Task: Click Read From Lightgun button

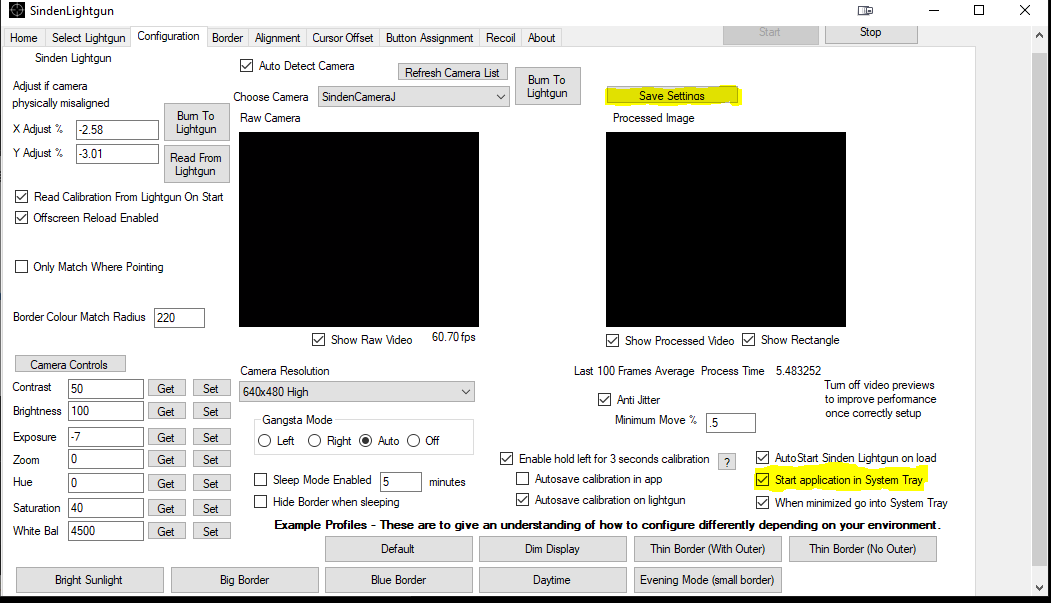Action: pos(196,164)
